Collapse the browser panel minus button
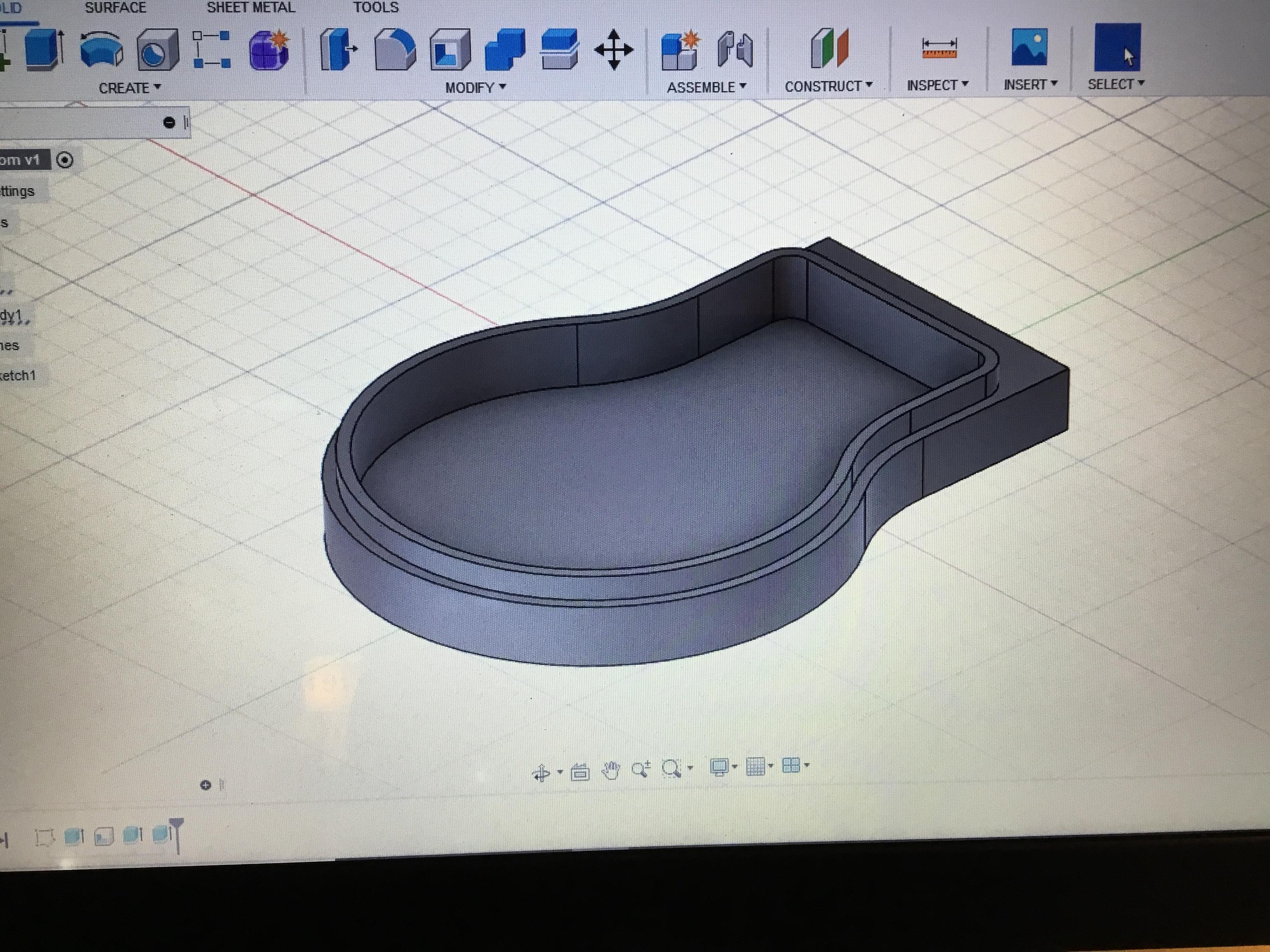Image resolution: width=1270 pixels, height=952 pixels. [169, 122]
